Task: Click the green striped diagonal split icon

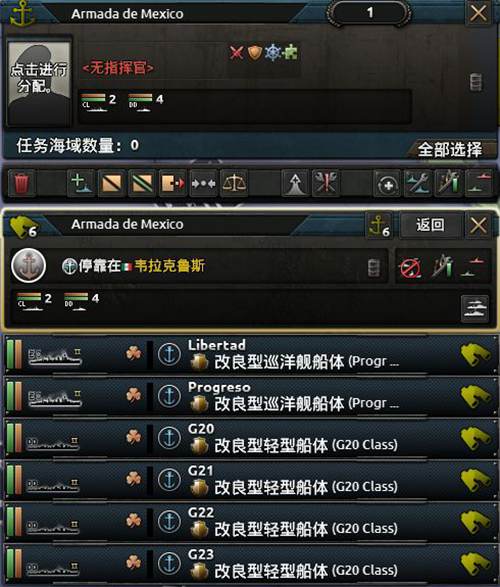Action: pos(142,183)
